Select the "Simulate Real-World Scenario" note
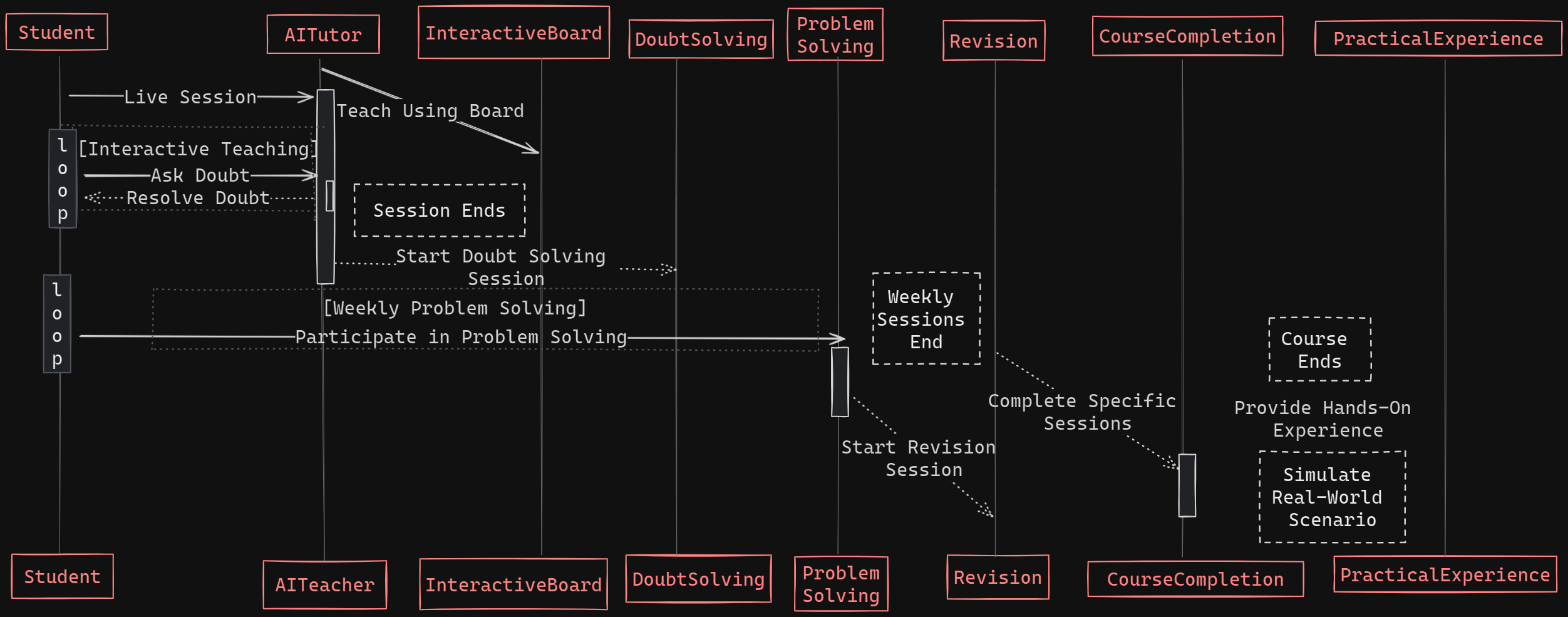This screenshot has height=617, width=1568. [1333, 497]
